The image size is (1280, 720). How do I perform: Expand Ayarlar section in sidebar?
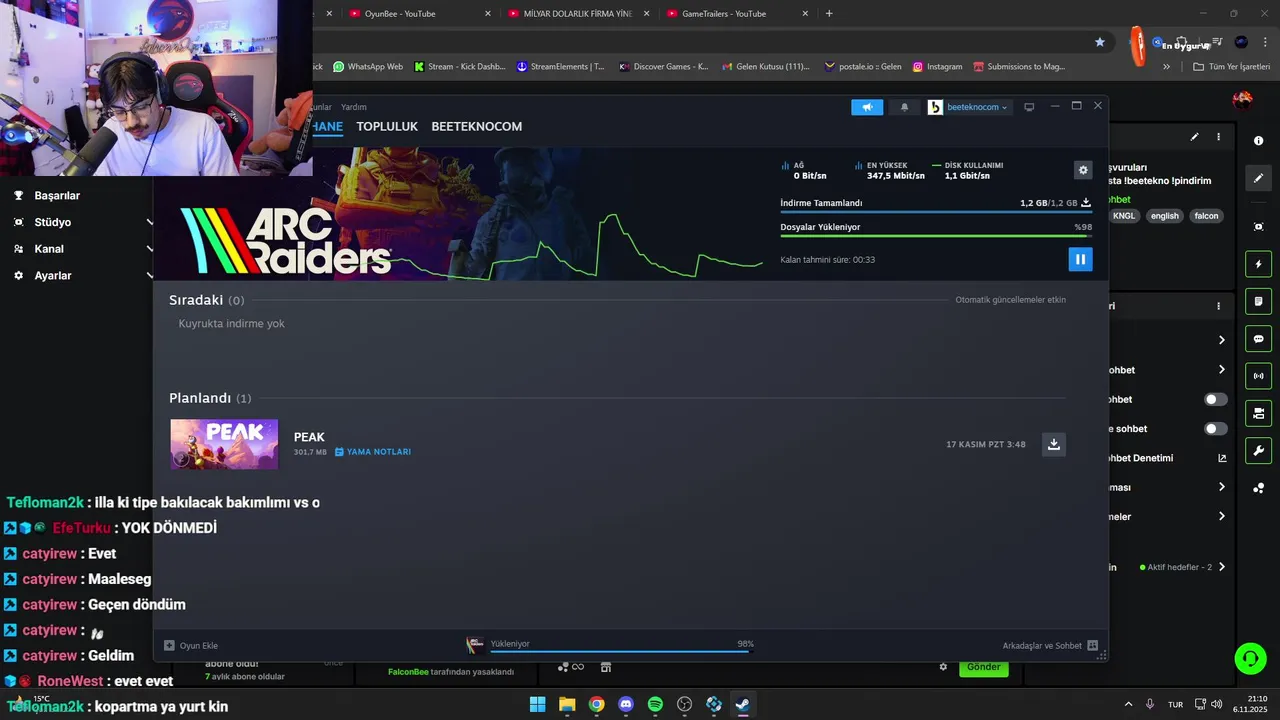point(82,275)
